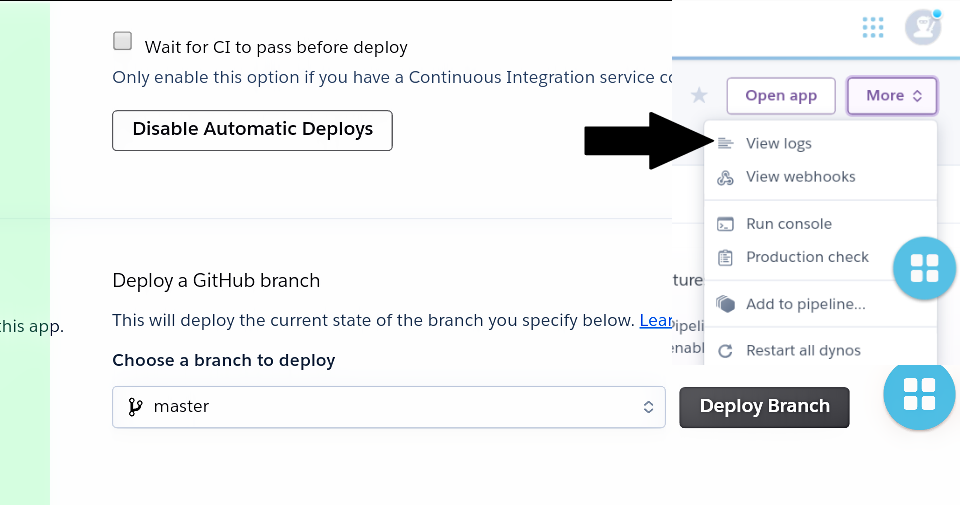Follow the Learn more link
960x505 pixels.
pos(656,320)
